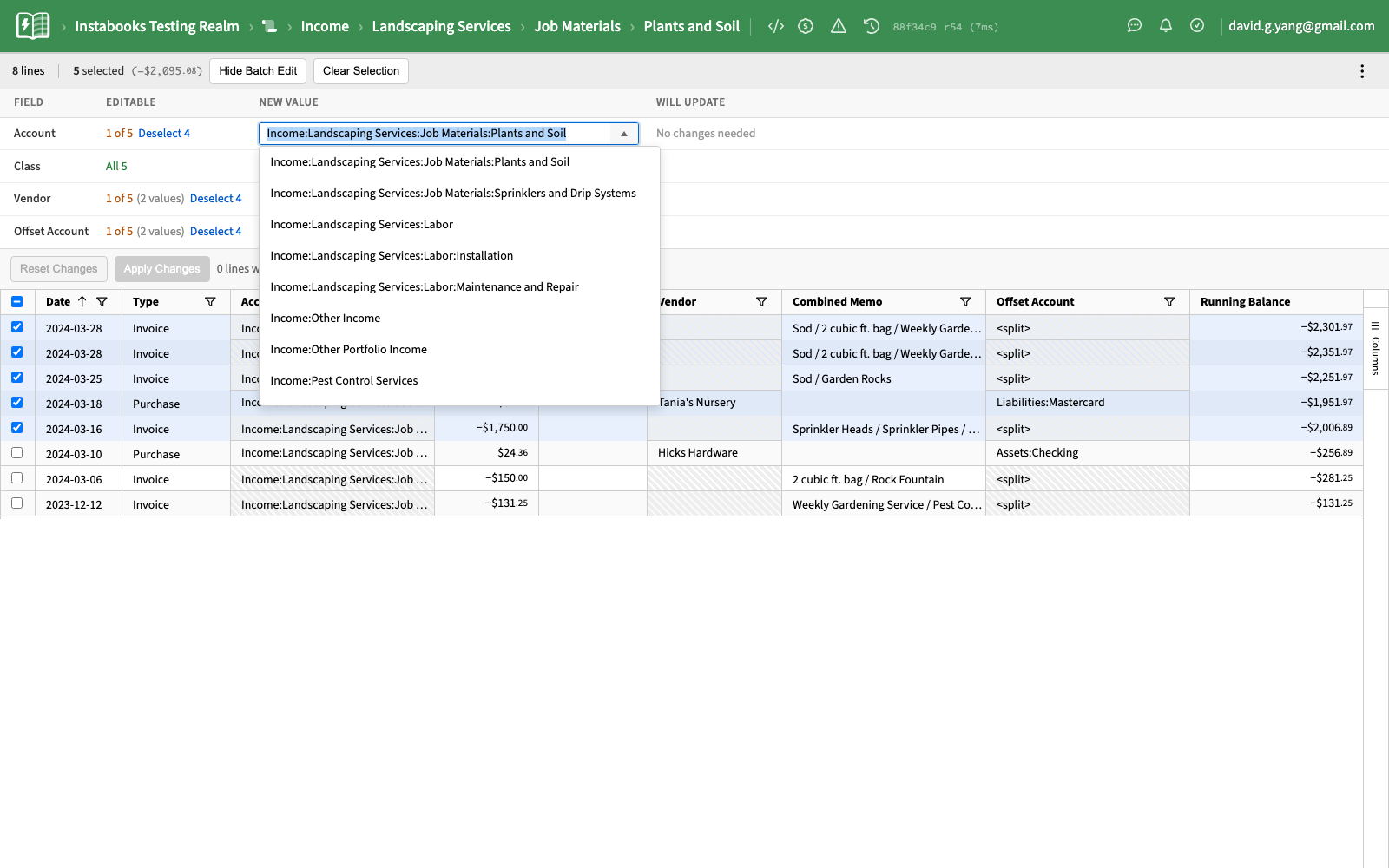Click Apply Changes button
The width and height of the screenshot is (1389, 868).
coord(162,269)
